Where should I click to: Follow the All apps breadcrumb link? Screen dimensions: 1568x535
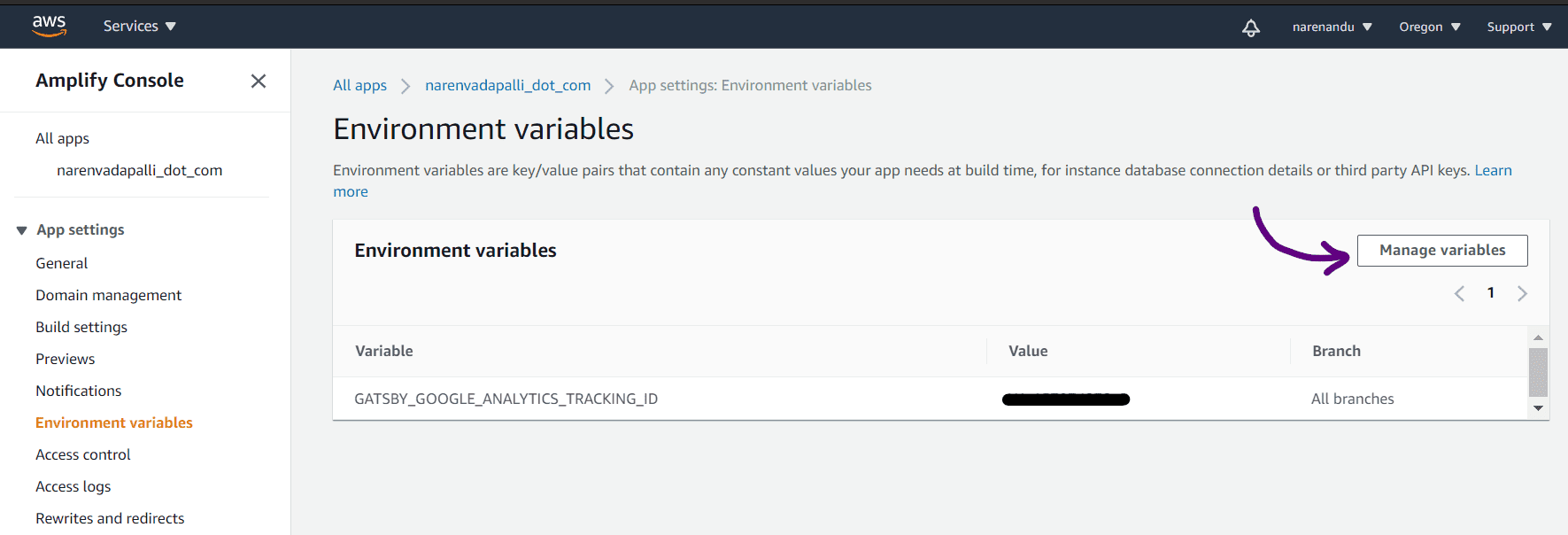(x=359, y=85)
